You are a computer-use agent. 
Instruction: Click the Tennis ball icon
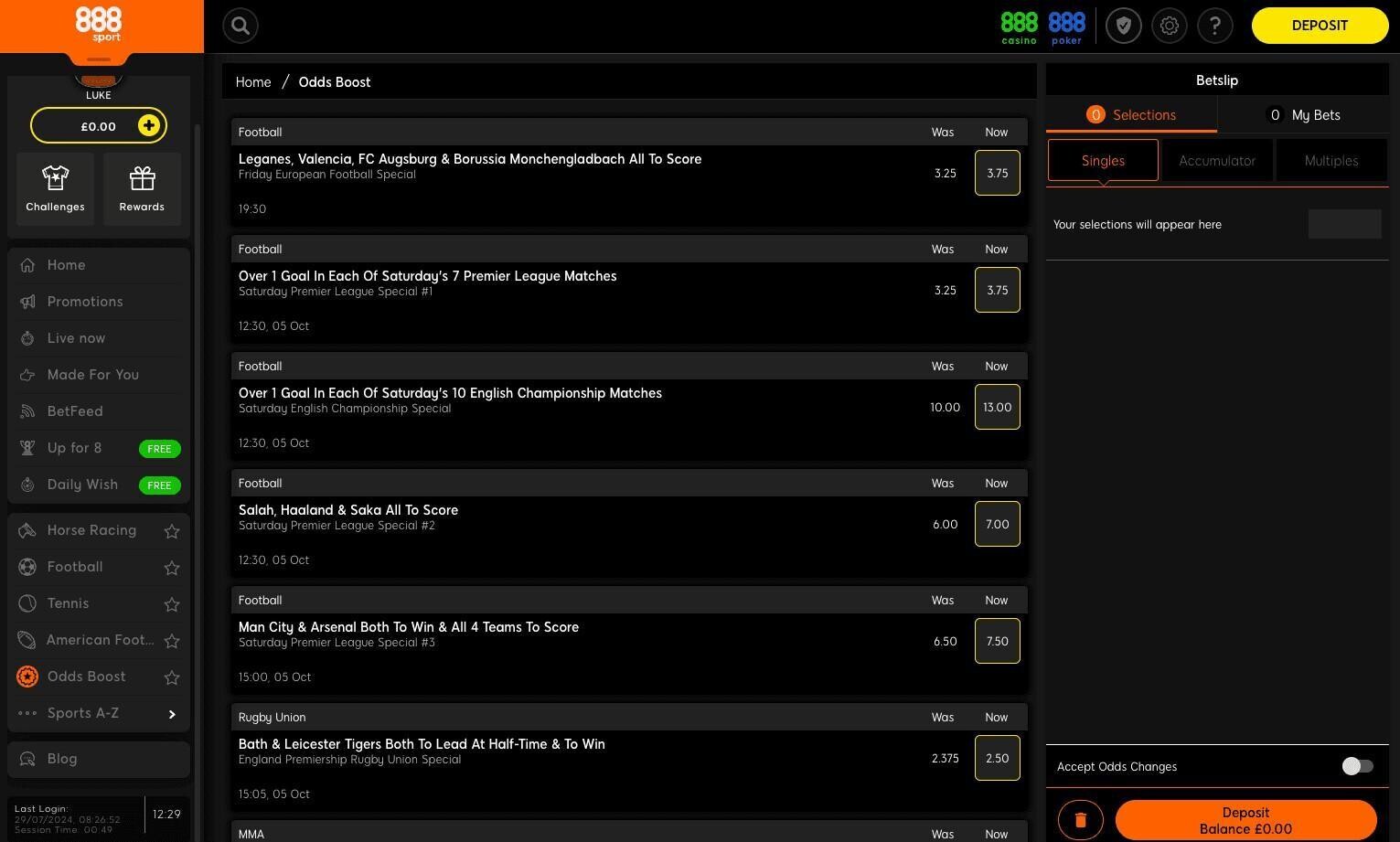click(x=27, y=603)
